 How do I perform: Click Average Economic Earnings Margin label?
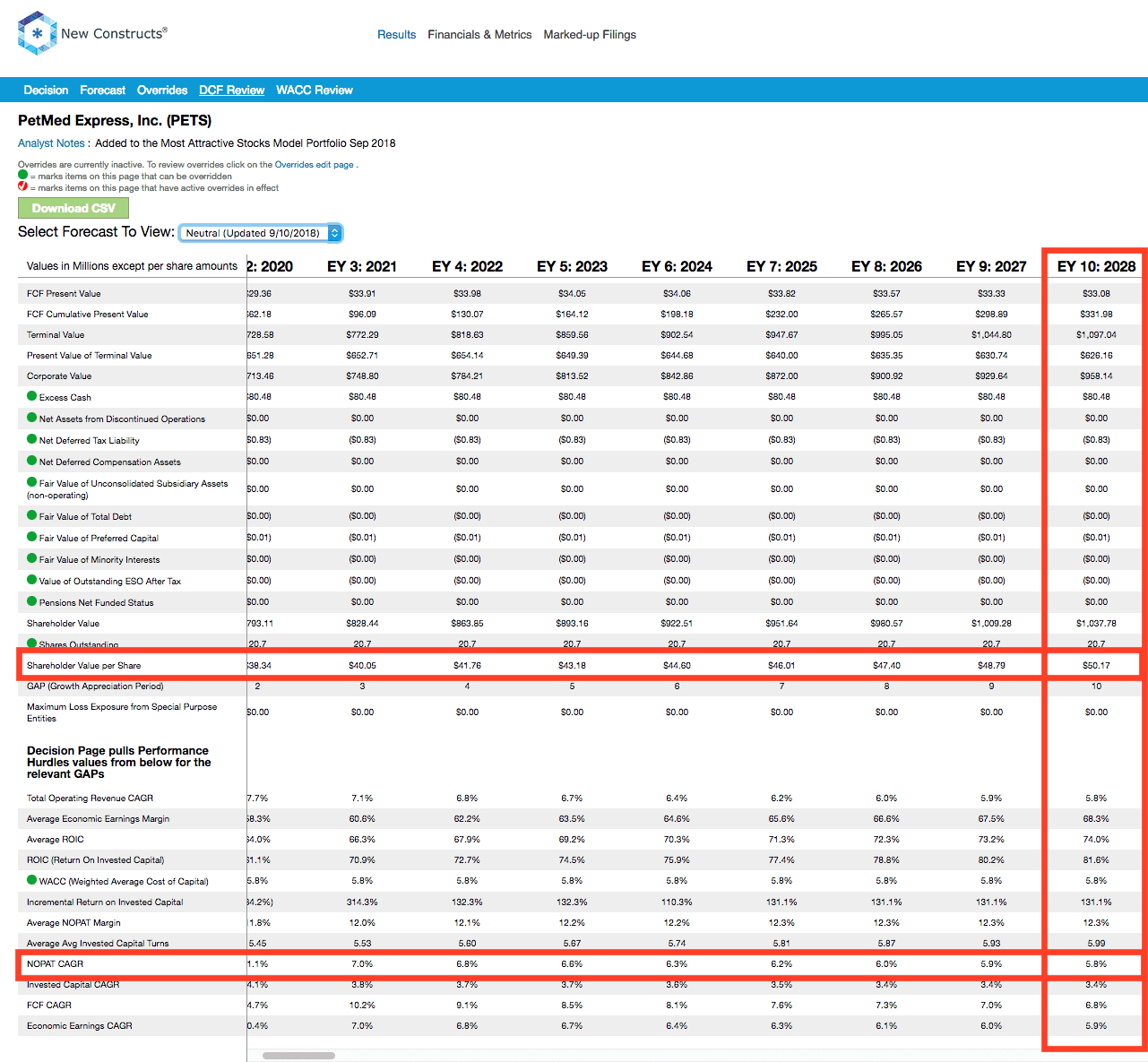98,818
